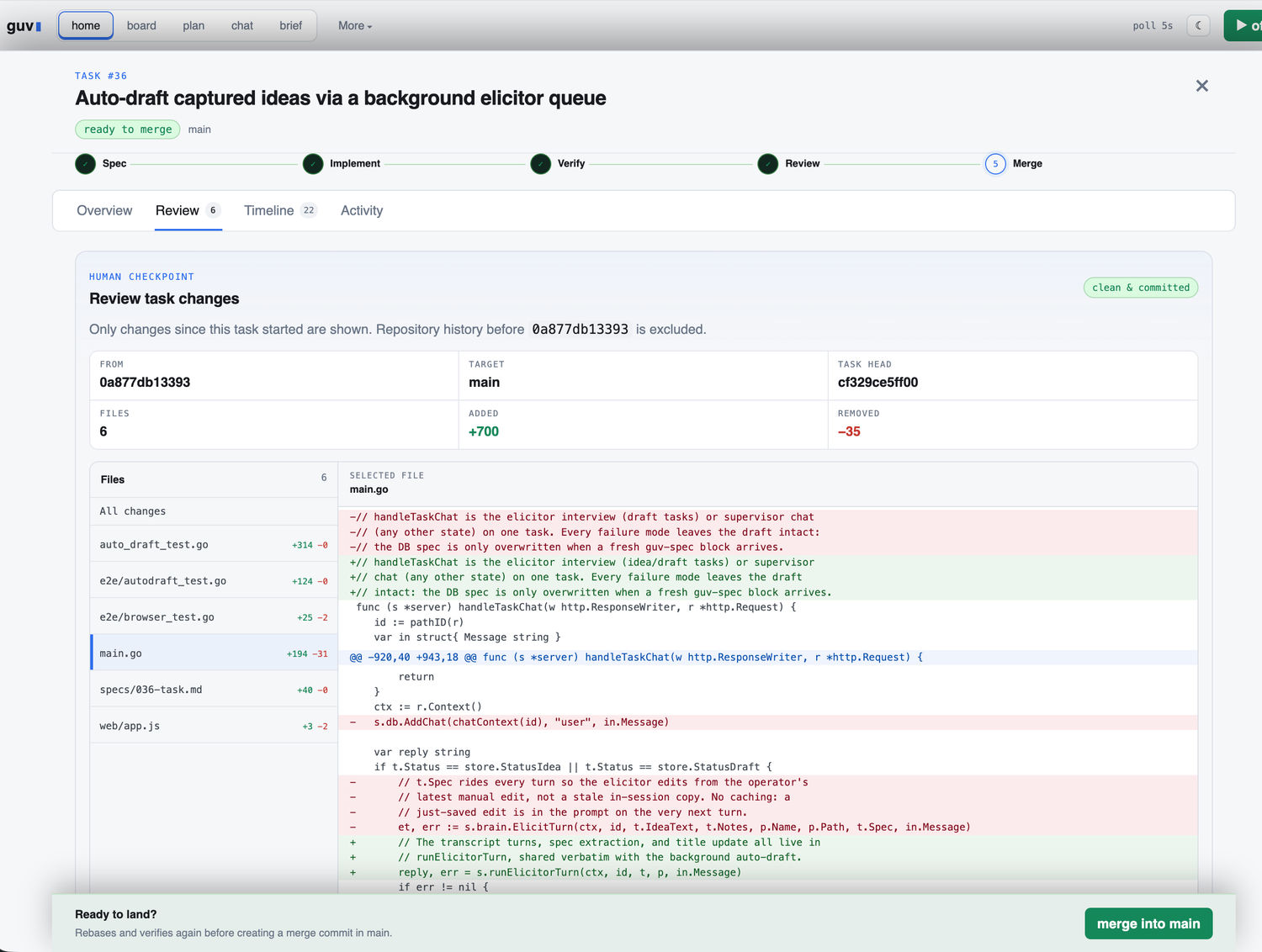Click the green play button

click(1243, 25)
